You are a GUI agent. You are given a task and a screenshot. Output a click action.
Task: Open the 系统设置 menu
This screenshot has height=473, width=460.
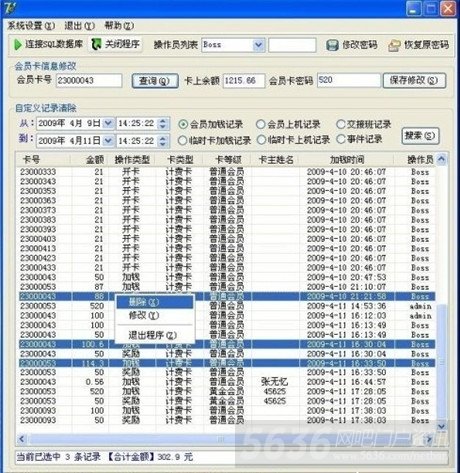pos(31,26)
